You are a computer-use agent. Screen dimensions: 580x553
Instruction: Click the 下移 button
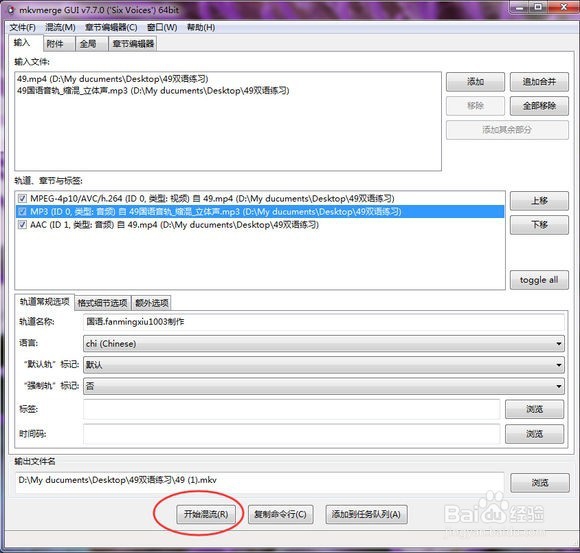coord(539,225)
